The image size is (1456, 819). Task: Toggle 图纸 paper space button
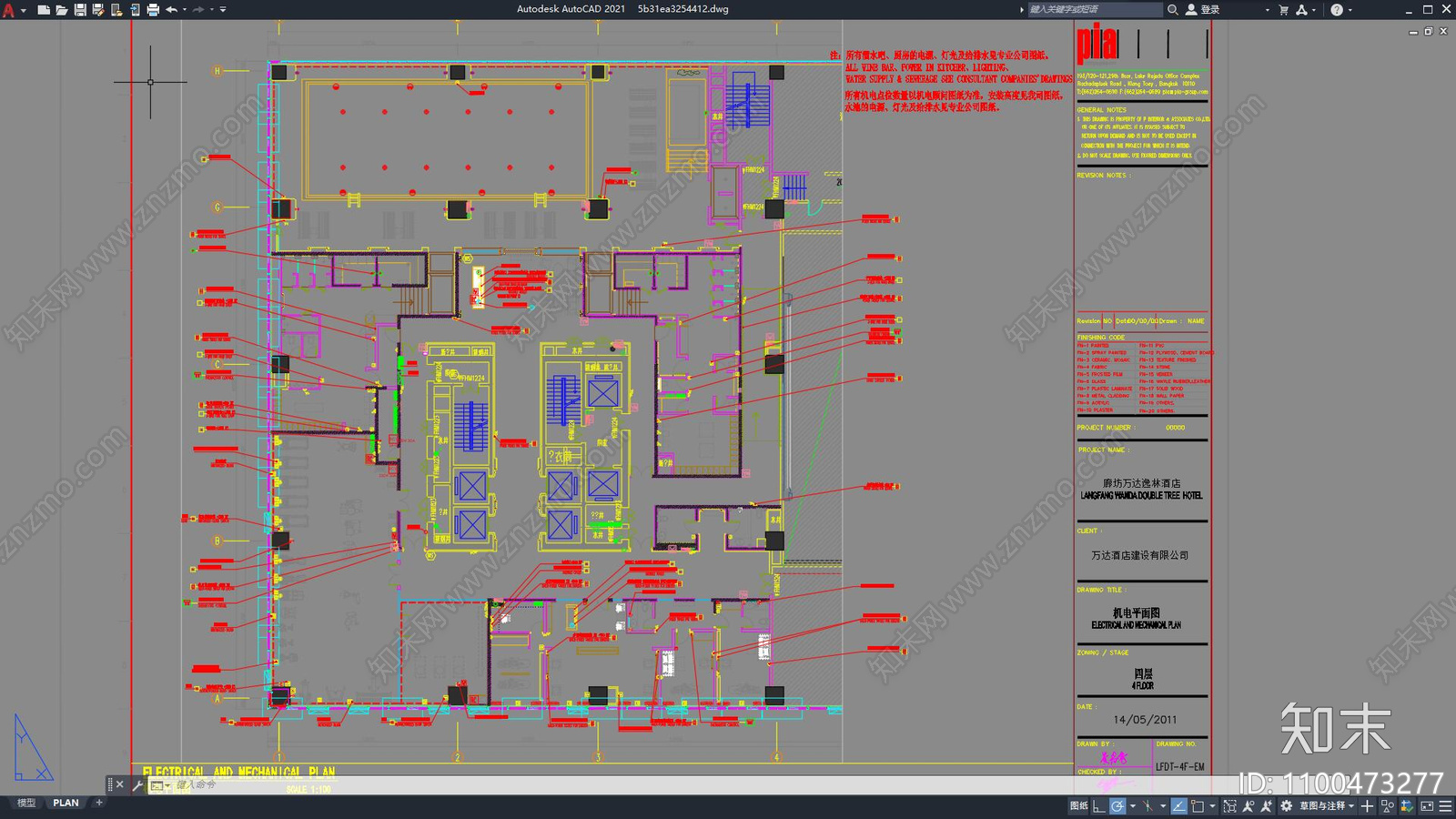(1079, 805)
